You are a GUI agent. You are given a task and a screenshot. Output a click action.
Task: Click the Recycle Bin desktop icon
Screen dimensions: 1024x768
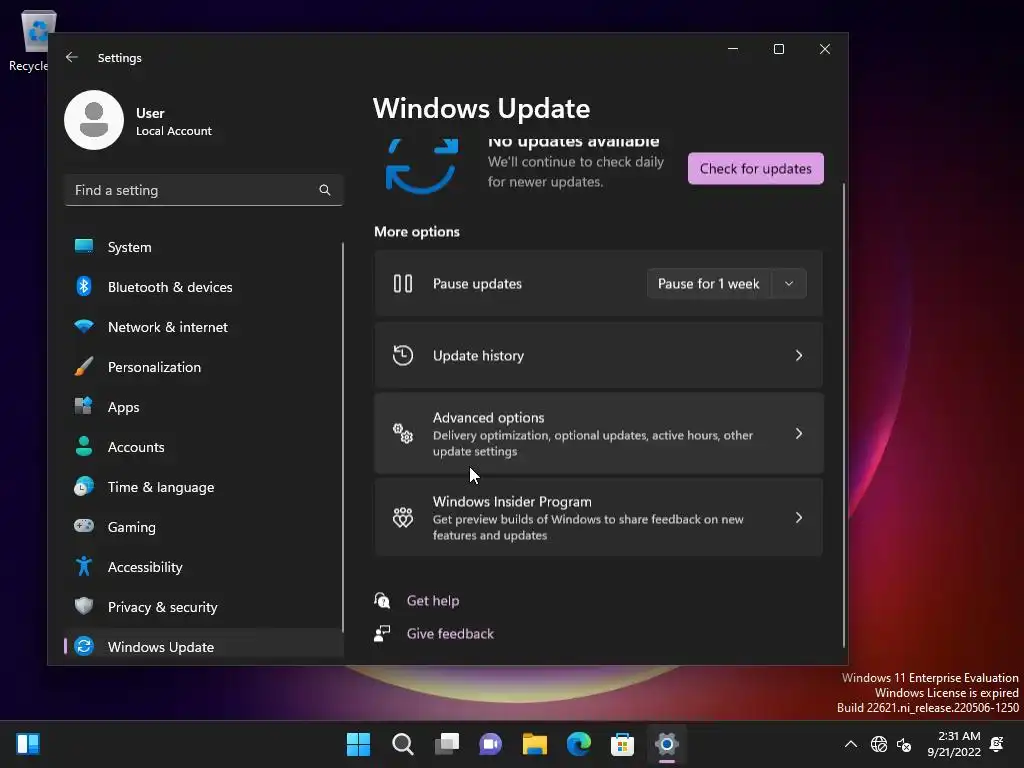34,40
